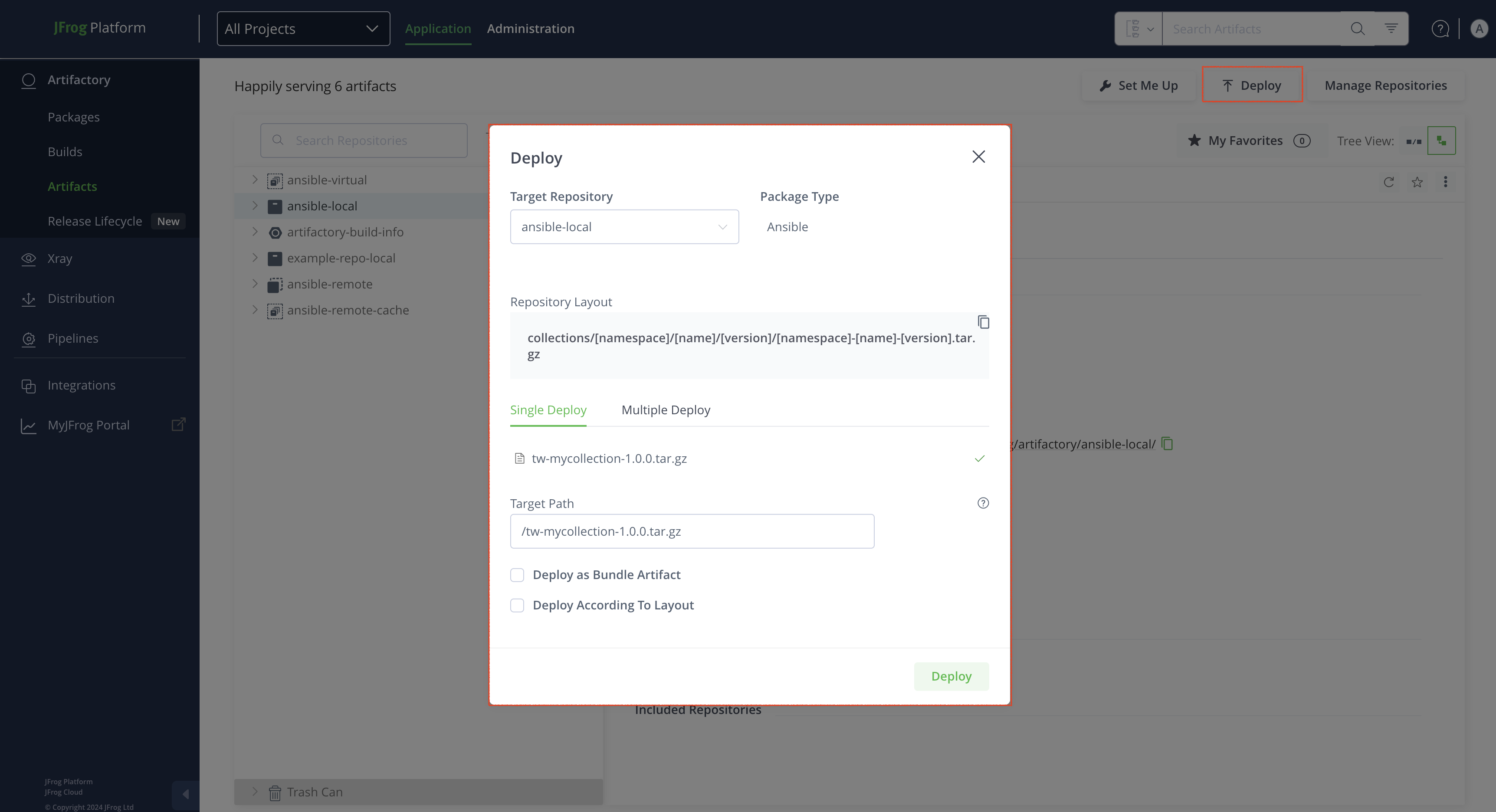Open the Administration tab
Image resolution: width=1496 pixels, height=812 pixels.
pyautogui.click(x=530, y=29)
